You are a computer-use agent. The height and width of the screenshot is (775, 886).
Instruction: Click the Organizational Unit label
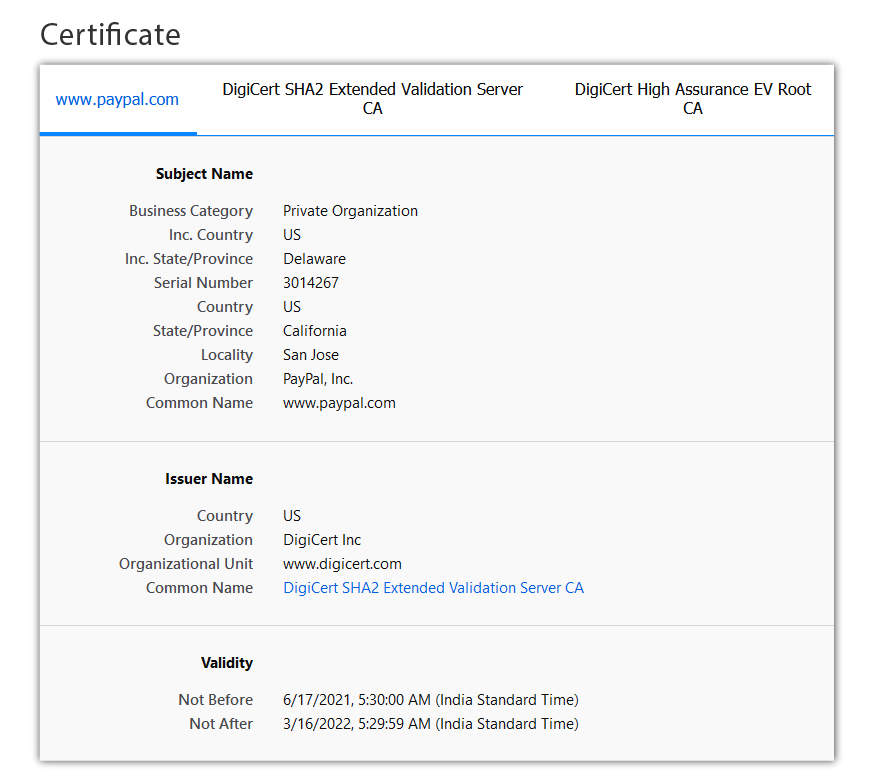(x=186, y=564)
